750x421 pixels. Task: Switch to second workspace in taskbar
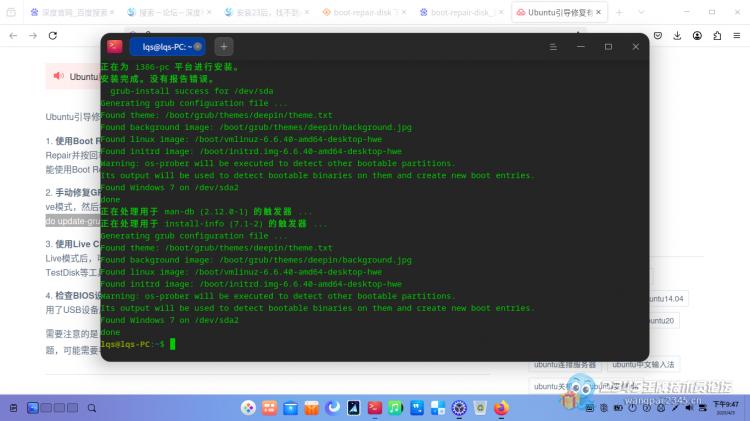tap(46, 408)
